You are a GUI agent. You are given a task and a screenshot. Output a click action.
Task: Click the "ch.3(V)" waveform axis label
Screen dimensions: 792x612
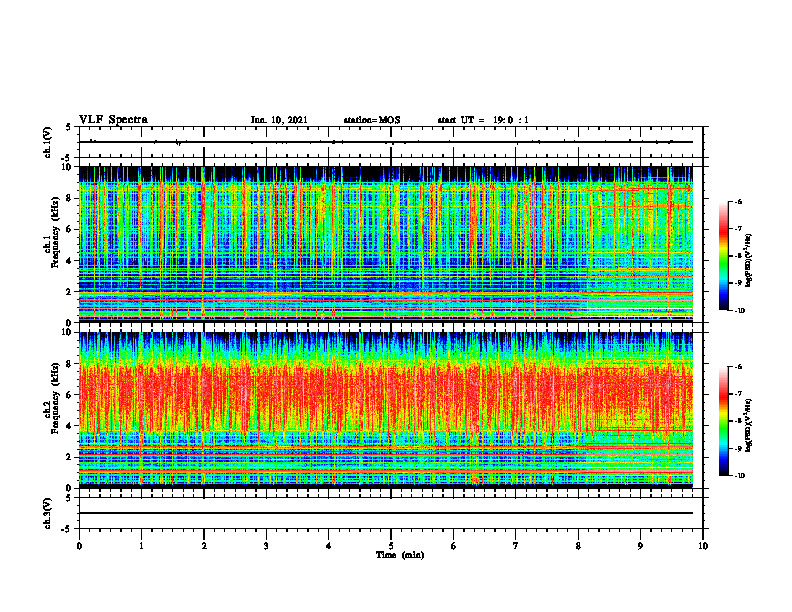pos(47,513)
